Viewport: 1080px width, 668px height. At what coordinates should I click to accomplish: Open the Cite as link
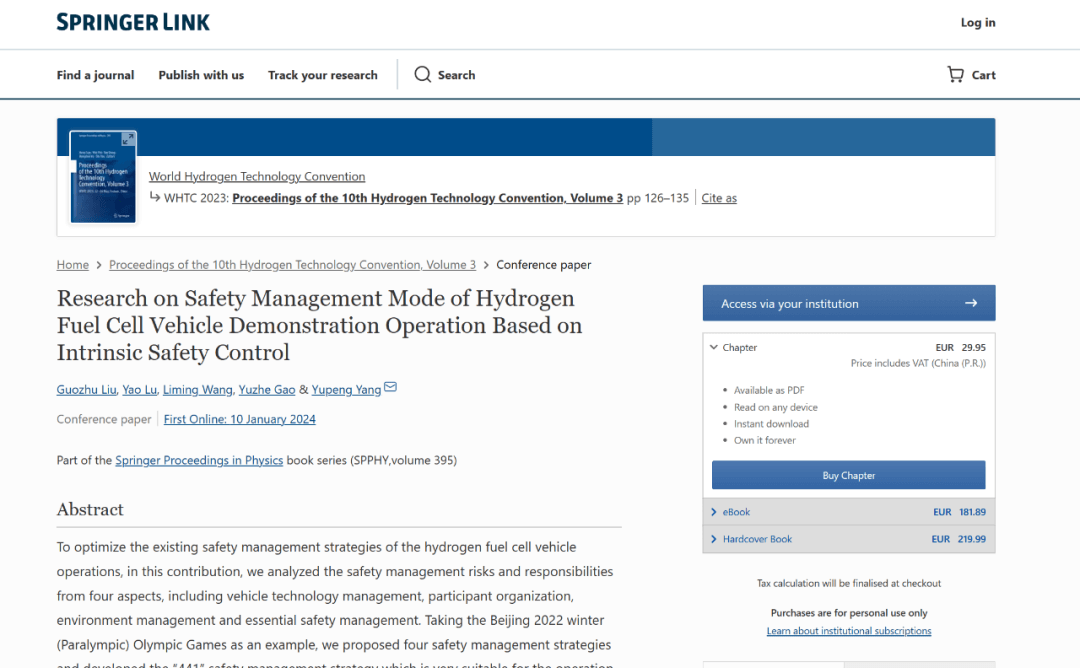[x=719, y=198]
